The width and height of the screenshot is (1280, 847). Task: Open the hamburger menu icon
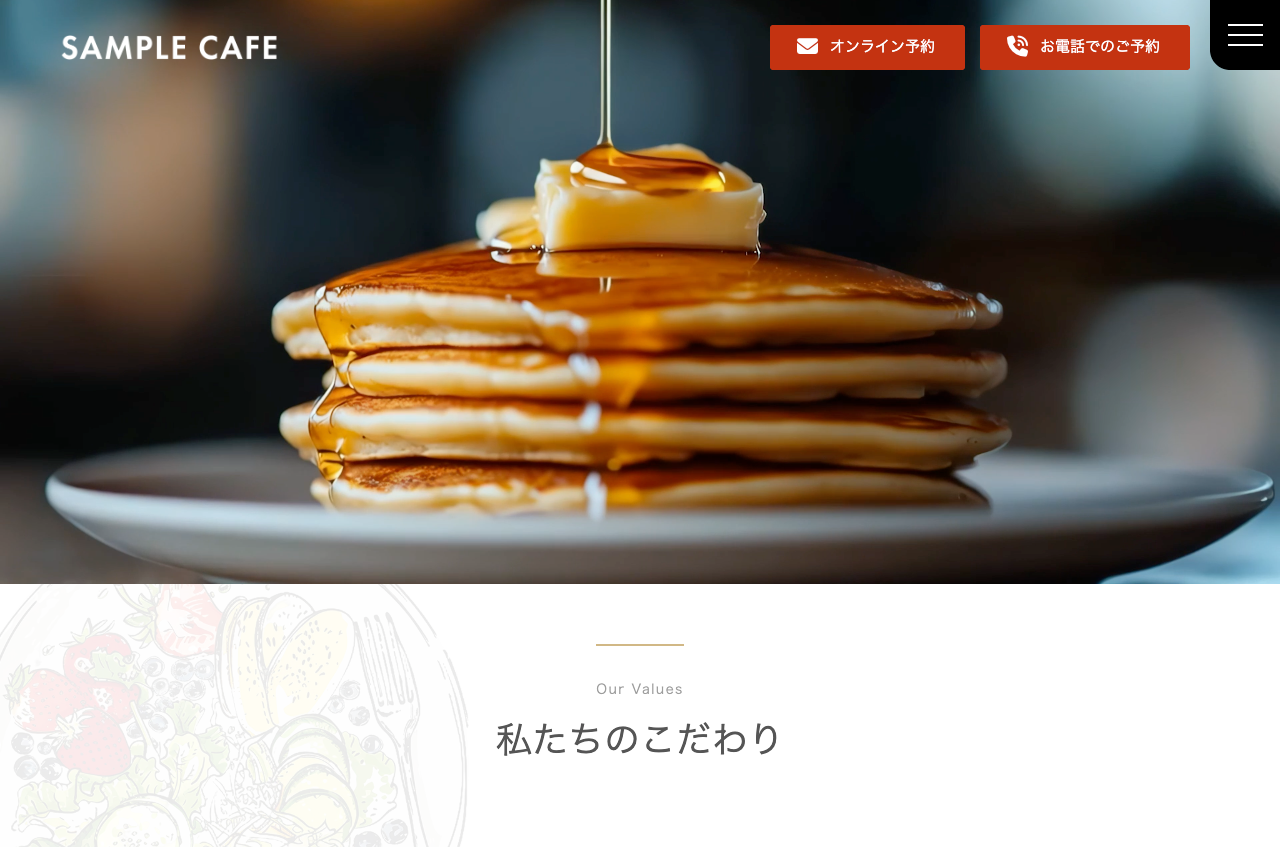coord(1245,35)
